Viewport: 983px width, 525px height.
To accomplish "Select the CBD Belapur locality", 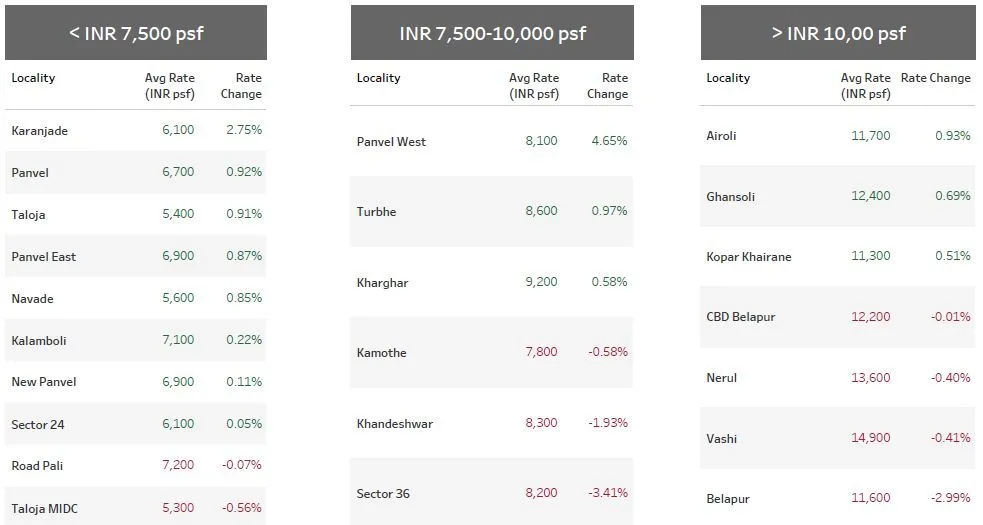I will pyautogui.click(x=741, y=317).
